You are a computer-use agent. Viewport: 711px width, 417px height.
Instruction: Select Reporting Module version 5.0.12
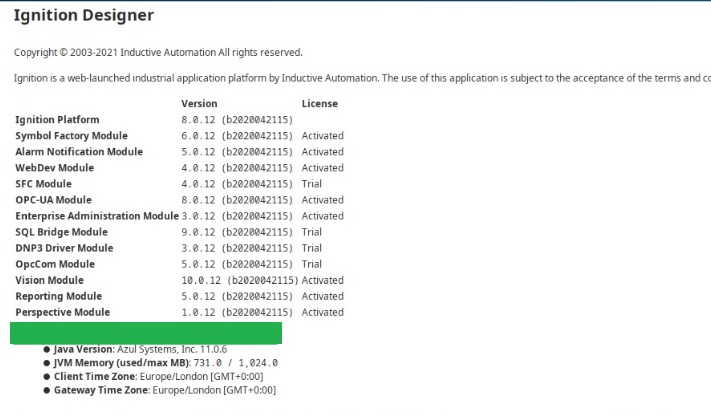click(237, 296)
